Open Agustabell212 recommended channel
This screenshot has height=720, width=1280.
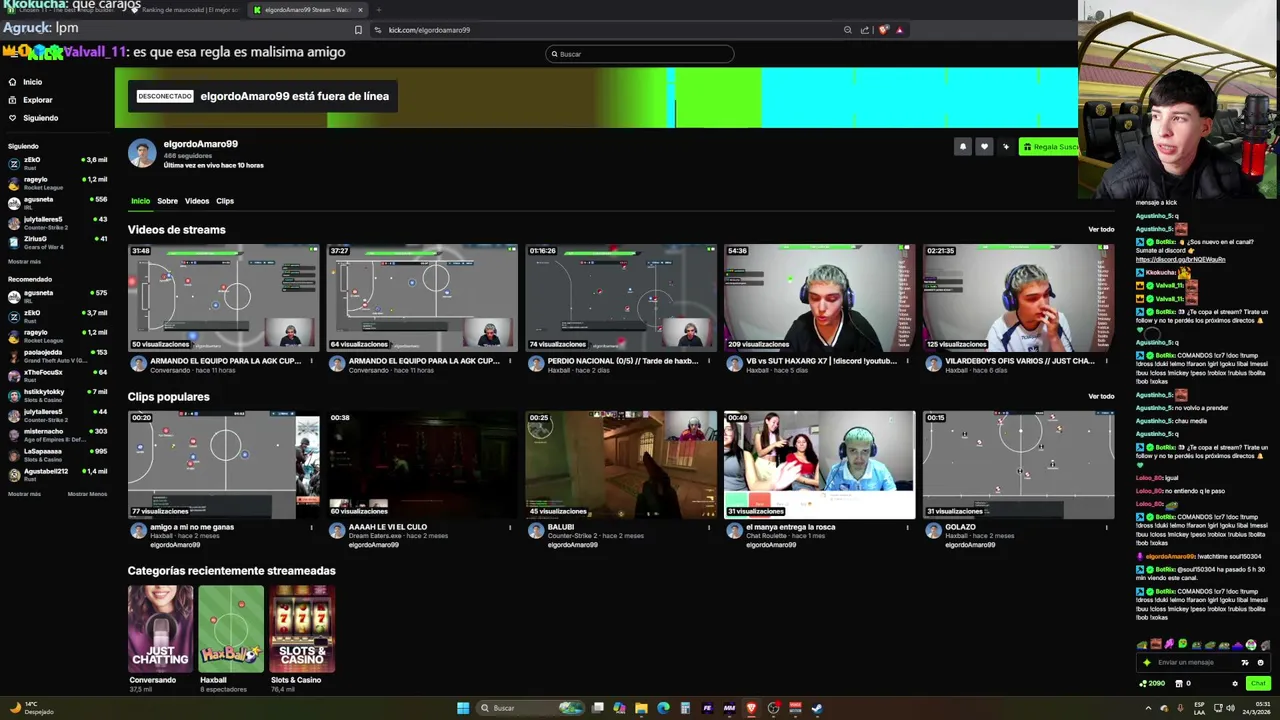(57, 474)
